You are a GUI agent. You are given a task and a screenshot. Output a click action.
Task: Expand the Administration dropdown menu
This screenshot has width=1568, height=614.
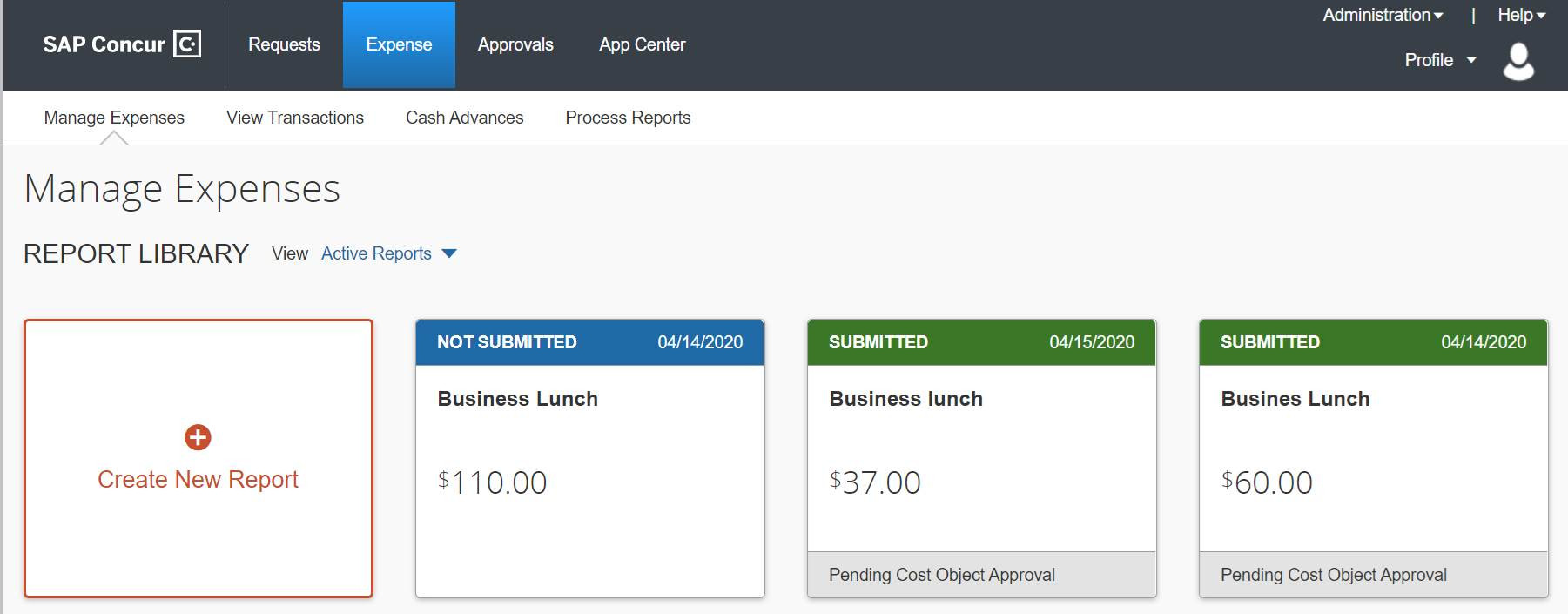point(1383,15)
